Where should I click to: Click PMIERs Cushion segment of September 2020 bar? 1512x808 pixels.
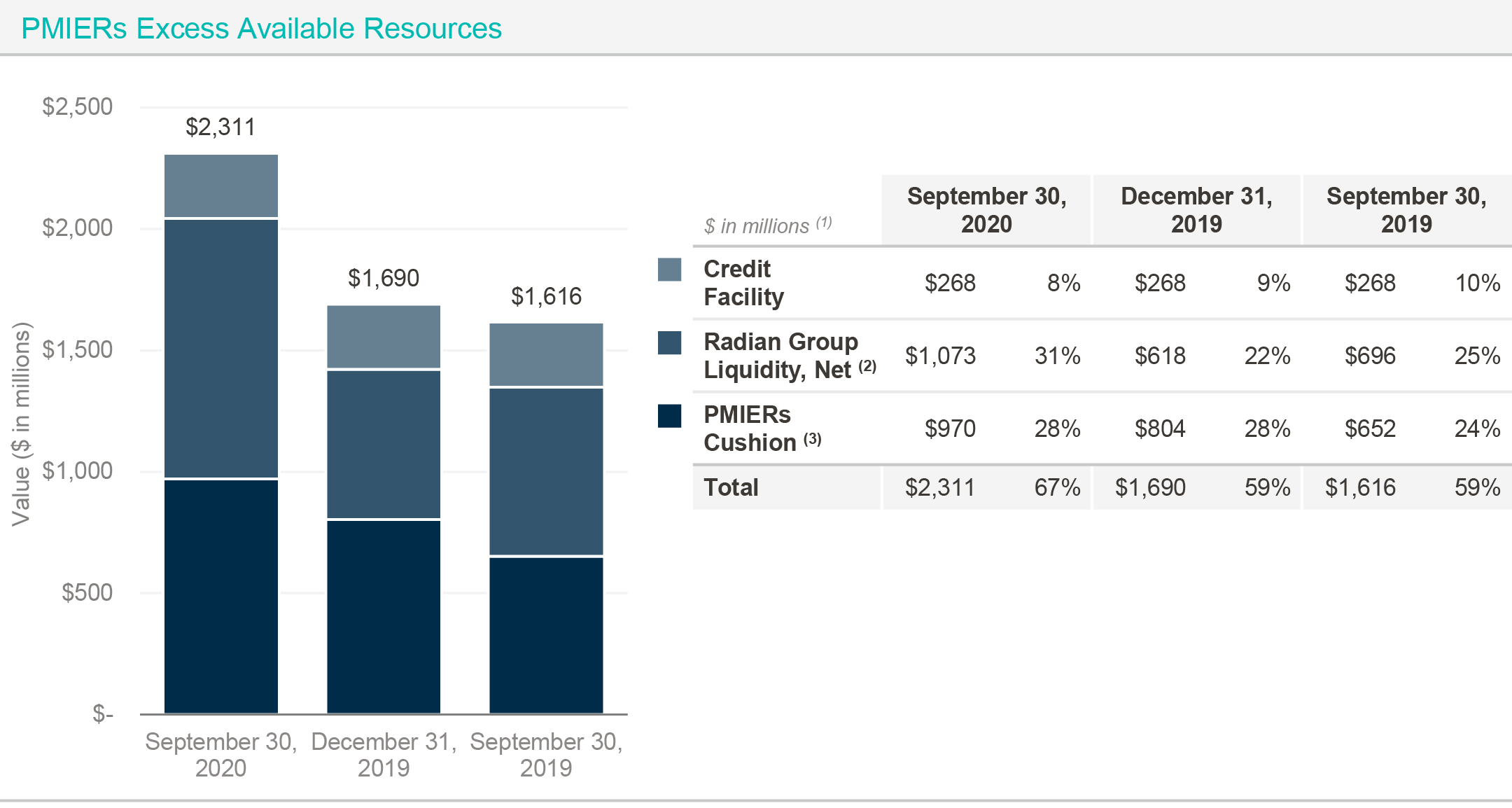tap(221, 595)
